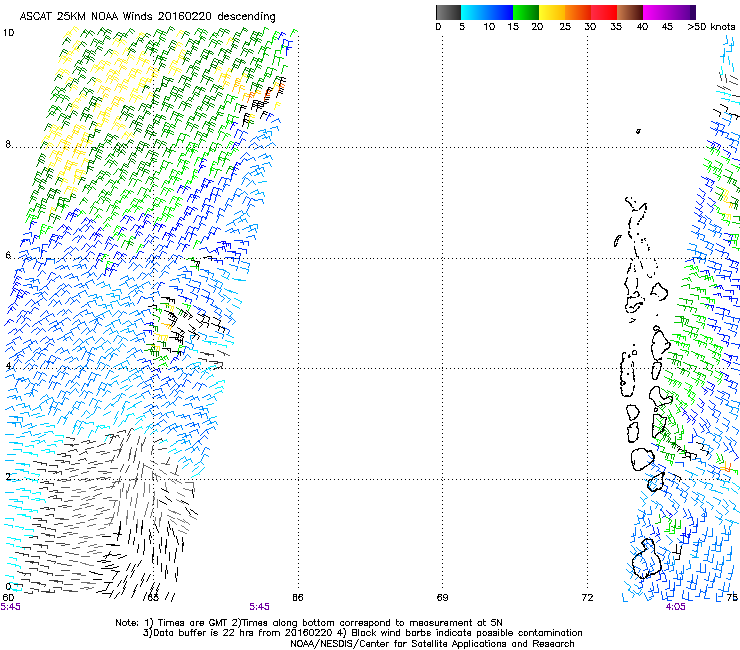Screen dimensions: 740x650
Task: Click the '35' legend value
Action: click(616, 27)
